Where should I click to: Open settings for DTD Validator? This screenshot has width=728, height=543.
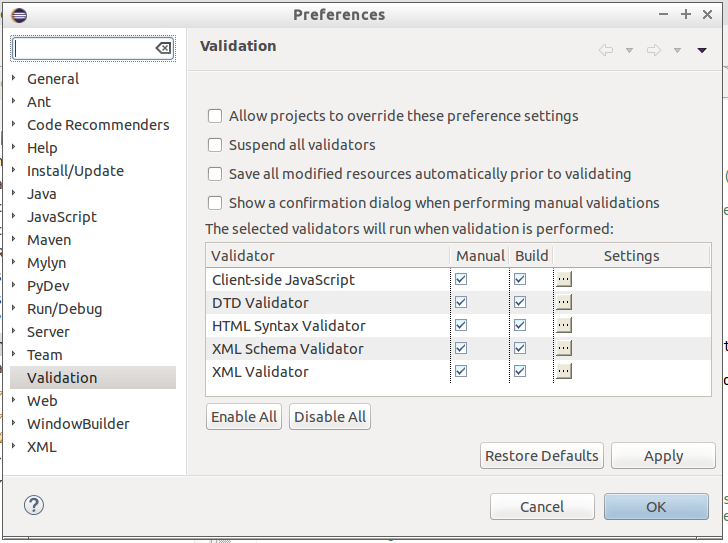coord(564,303)
